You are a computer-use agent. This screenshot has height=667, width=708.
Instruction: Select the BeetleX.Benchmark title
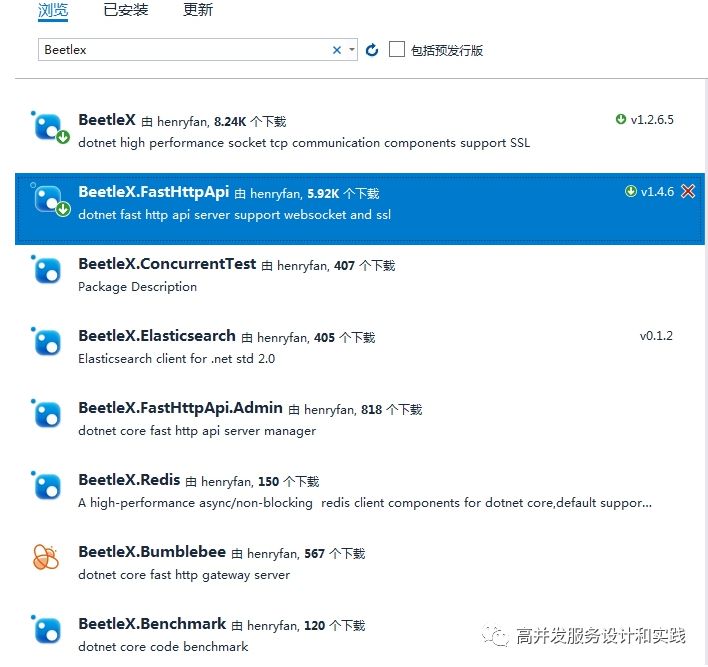coord(152,624)
